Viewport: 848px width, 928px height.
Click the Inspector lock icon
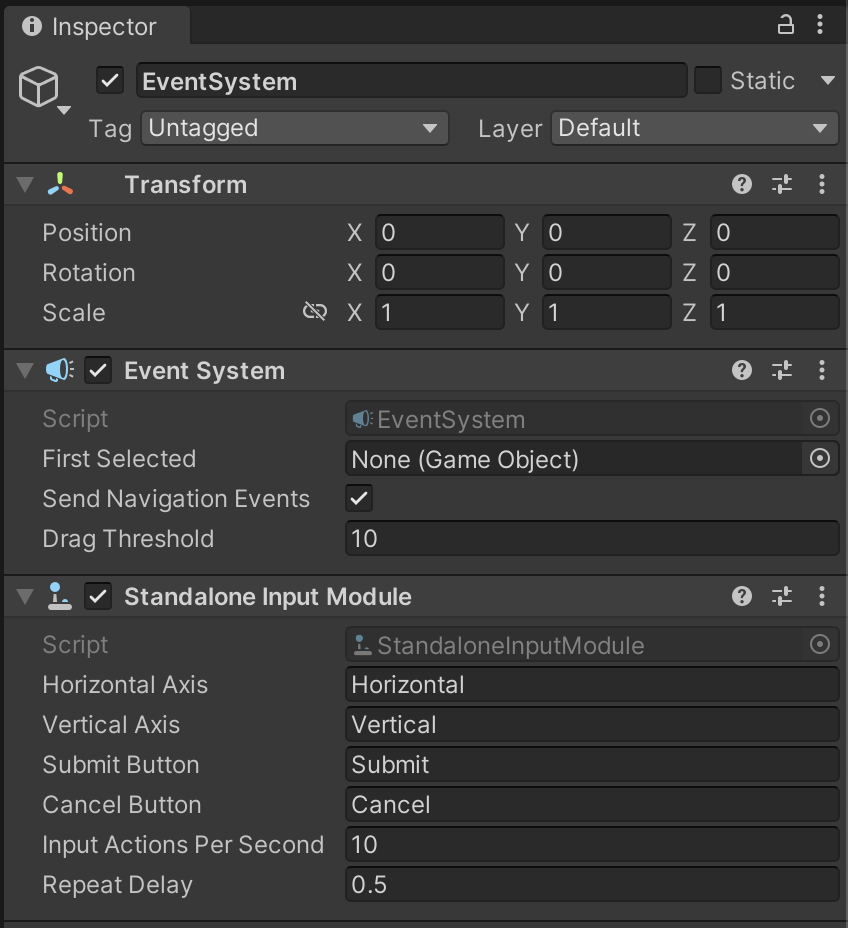(x=786, y=25)
